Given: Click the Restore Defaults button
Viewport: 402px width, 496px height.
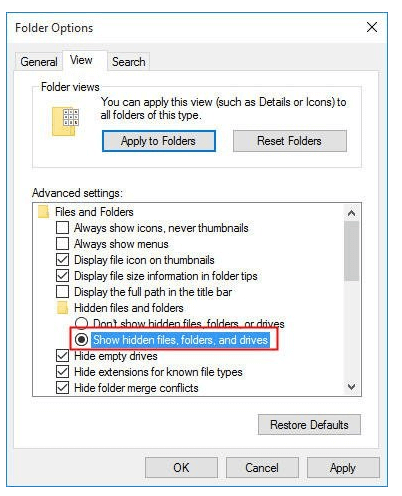Looking at the screenshot, I should pyautogui.click(x=309, y=425).
